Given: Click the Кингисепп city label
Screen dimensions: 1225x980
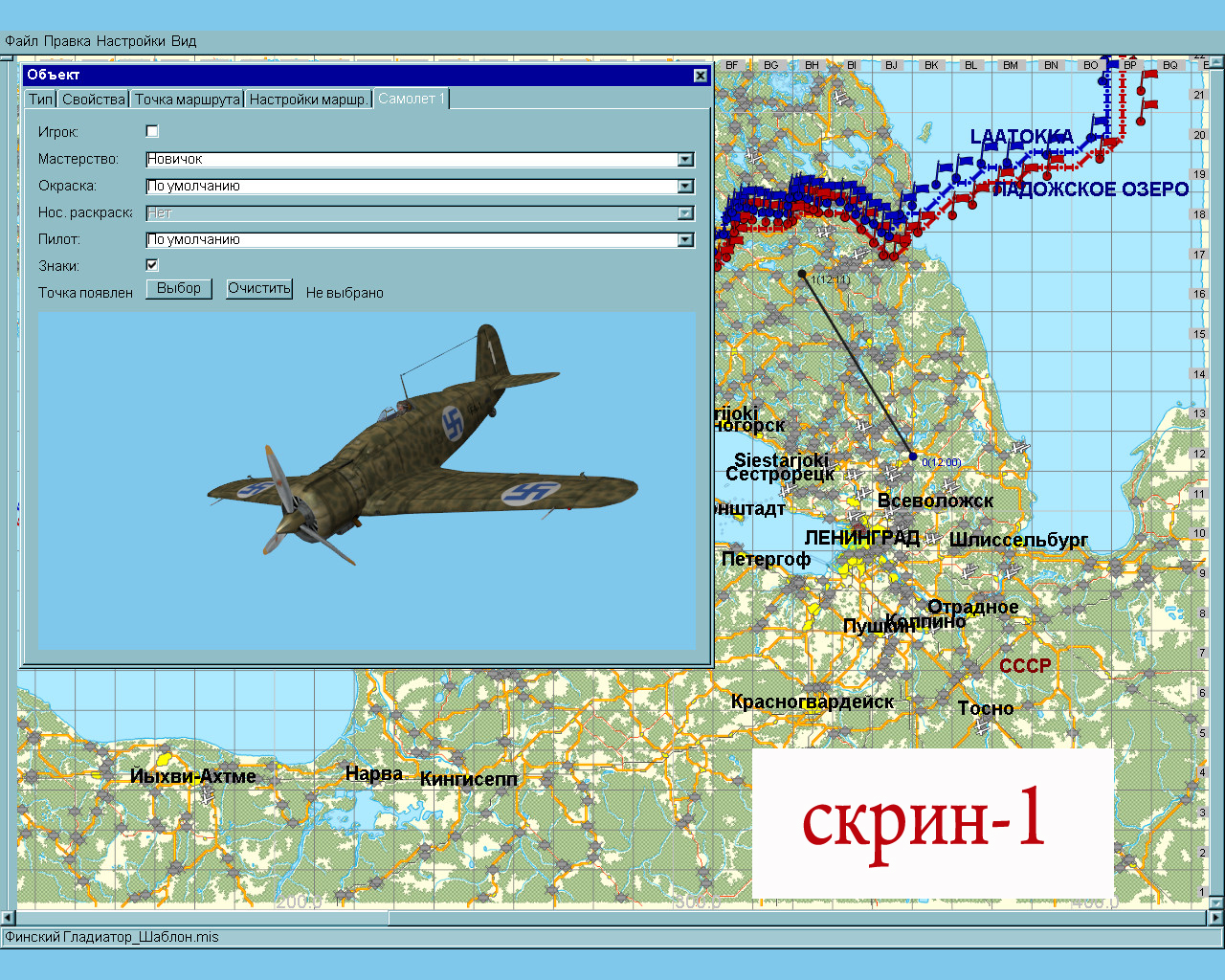Looking at the screenshot, I should click(469, 779).
